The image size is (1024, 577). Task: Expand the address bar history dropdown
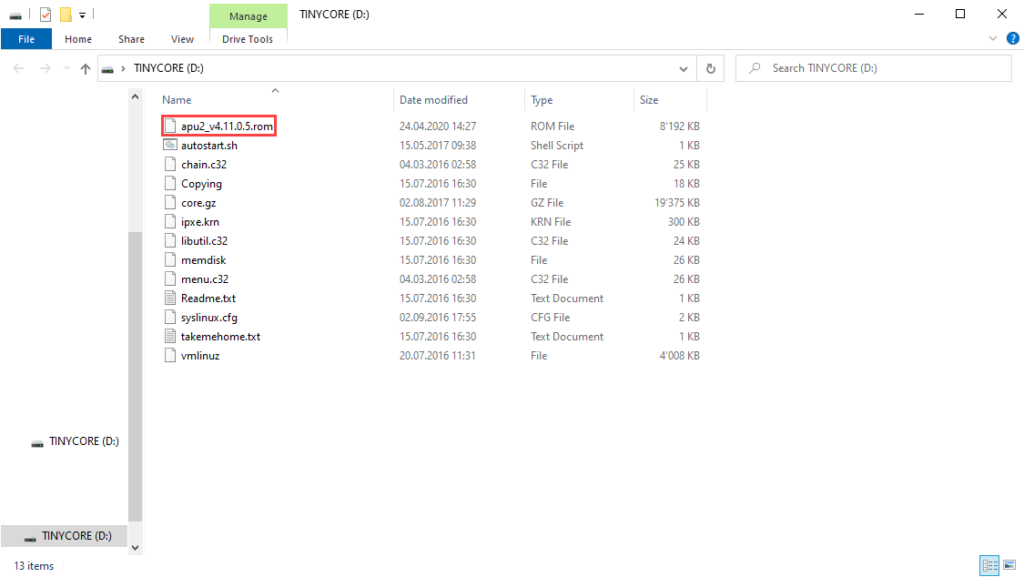(684, 68)
